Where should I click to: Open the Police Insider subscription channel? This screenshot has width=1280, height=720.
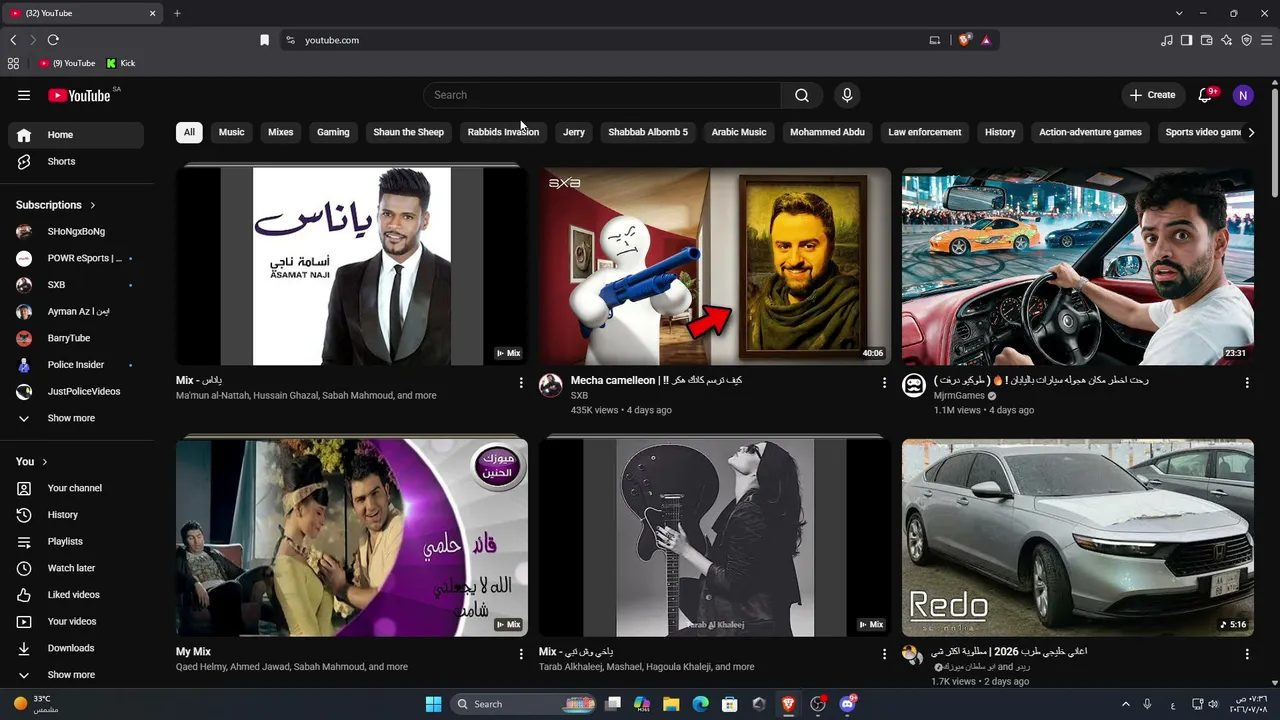[x=76, y=365]
